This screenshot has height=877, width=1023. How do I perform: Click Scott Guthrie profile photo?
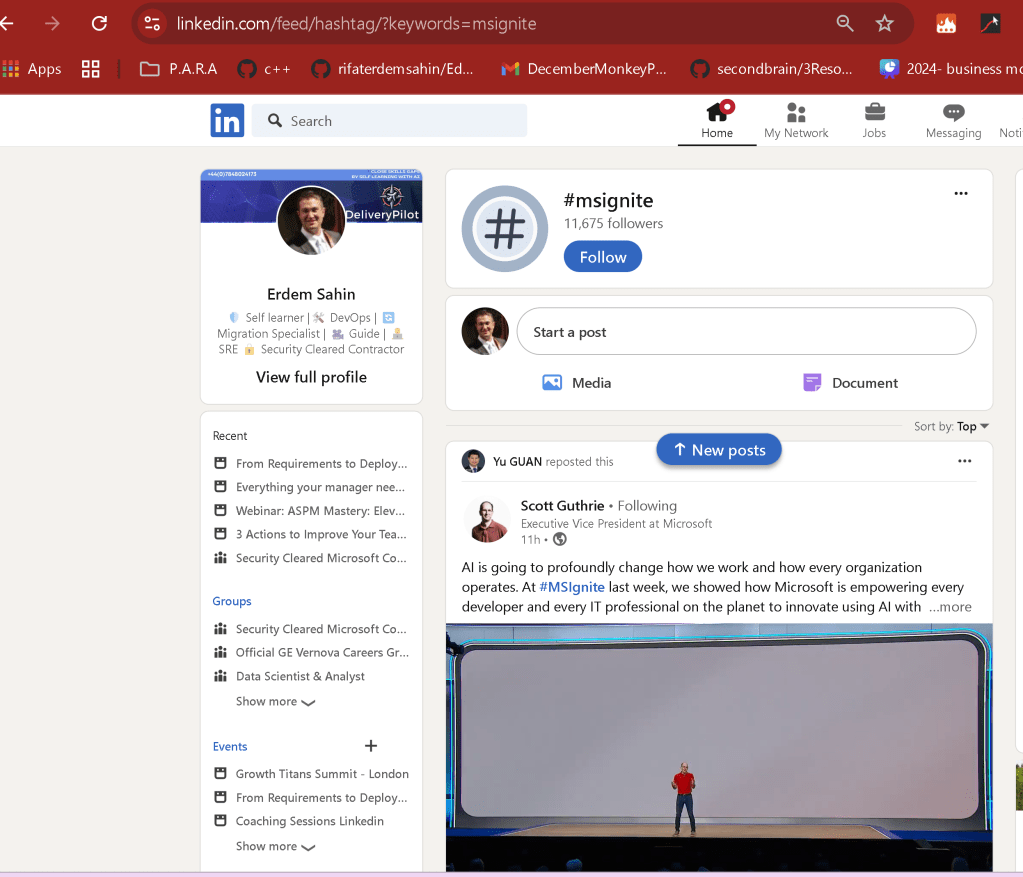tap(487, 520)
